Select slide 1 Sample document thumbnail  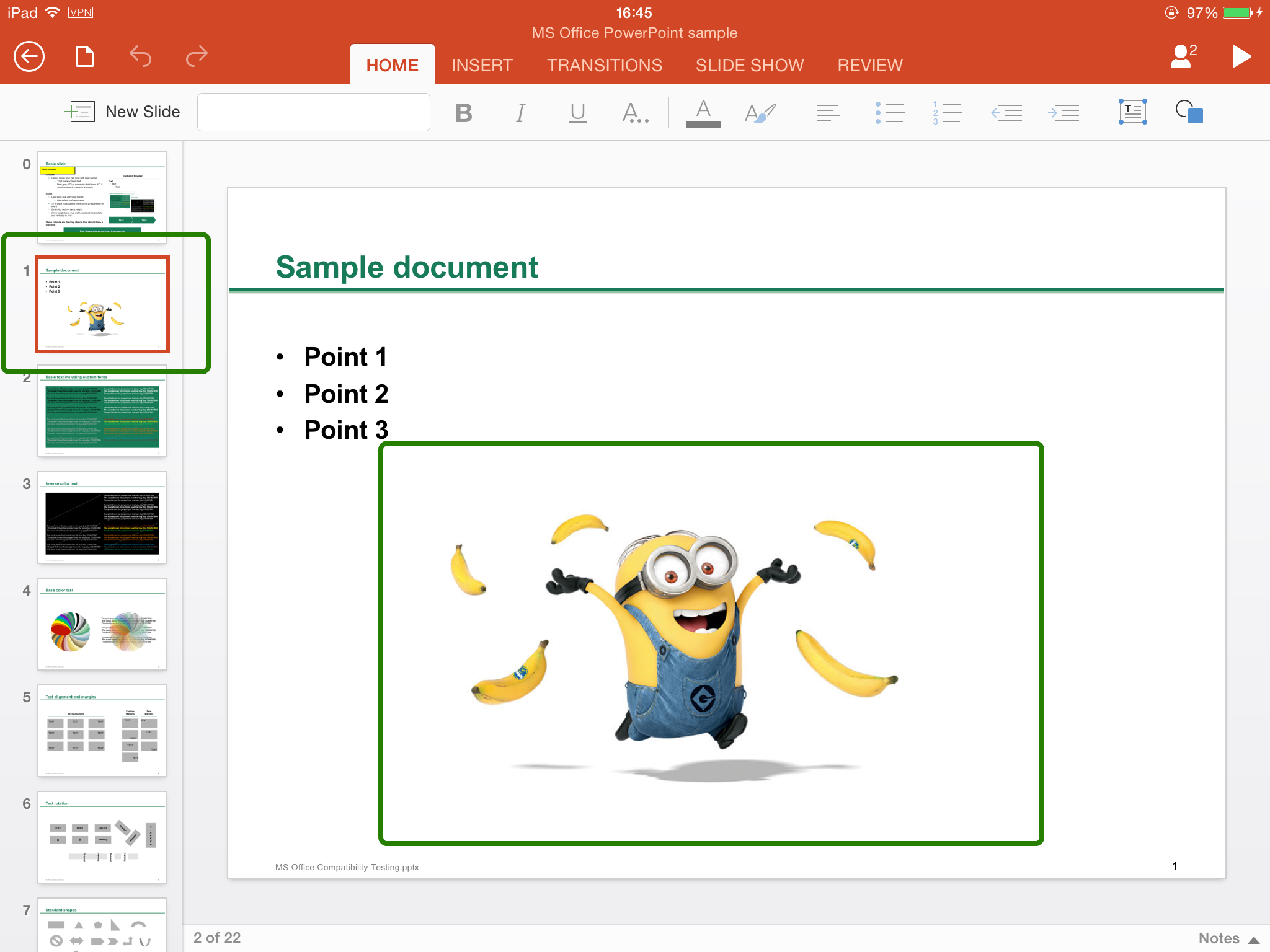click(102, 304)
